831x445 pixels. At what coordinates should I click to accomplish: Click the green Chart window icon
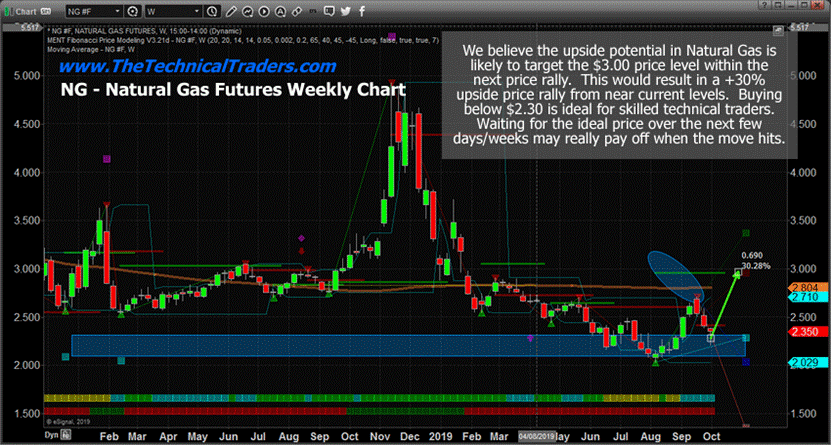(x=10, y=10)
